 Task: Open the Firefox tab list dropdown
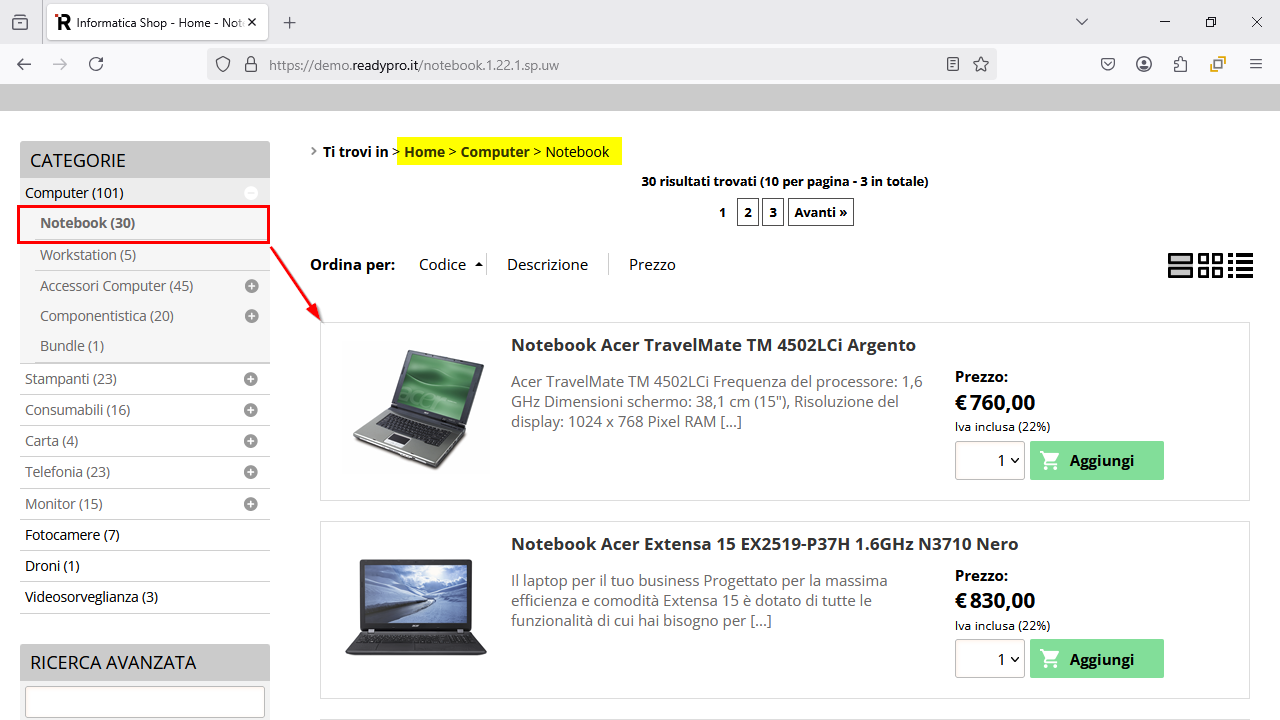(1082, 22)
